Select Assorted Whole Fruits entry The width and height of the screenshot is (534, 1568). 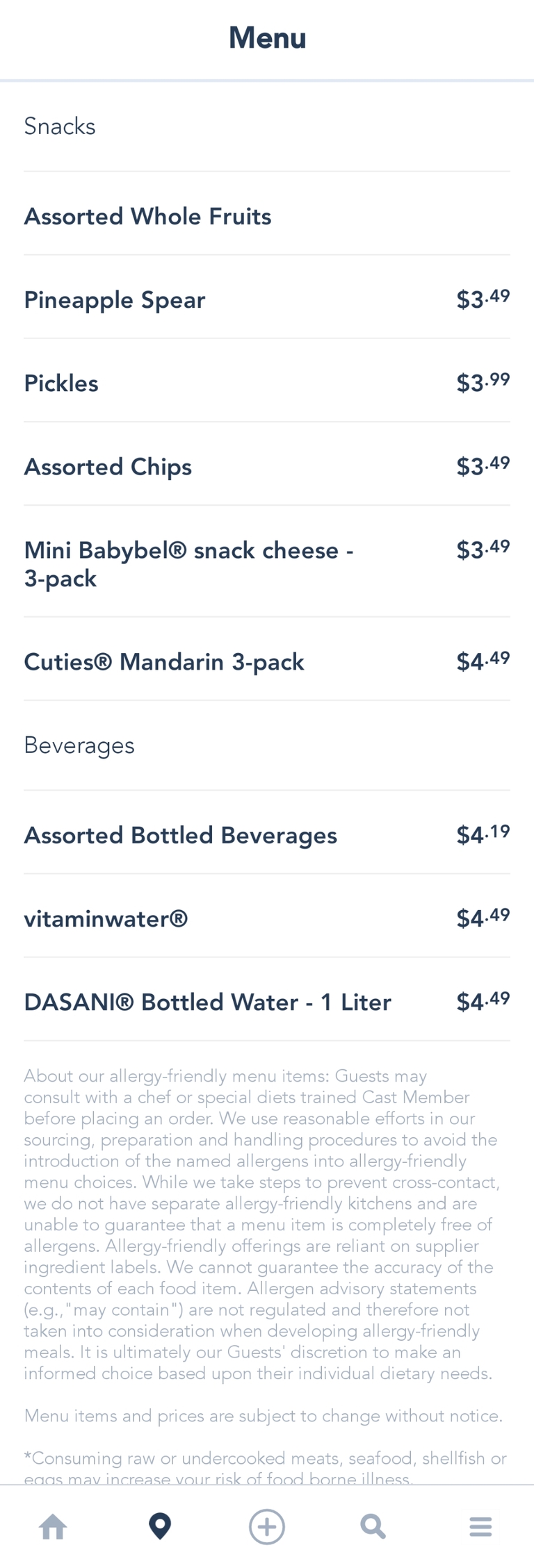coord(147,217)
